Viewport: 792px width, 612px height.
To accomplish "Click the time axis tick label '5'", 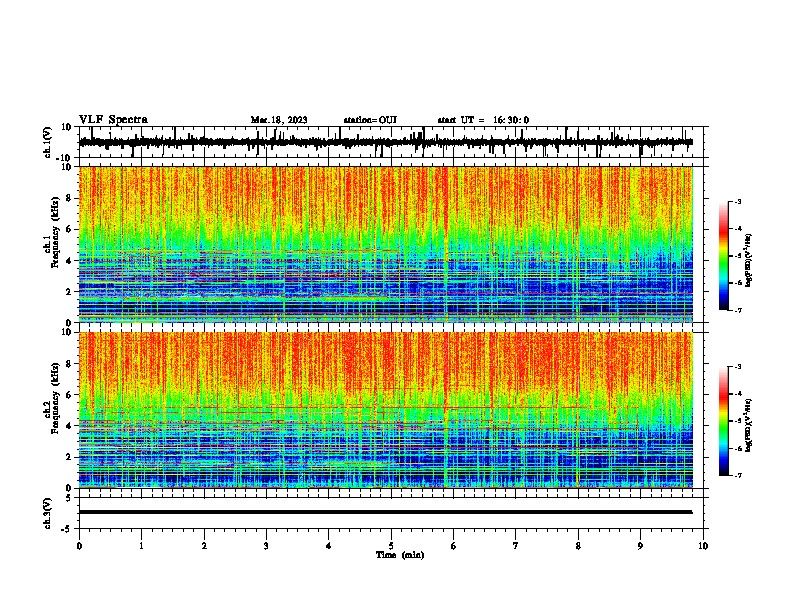I will click(x=391, y=546).
